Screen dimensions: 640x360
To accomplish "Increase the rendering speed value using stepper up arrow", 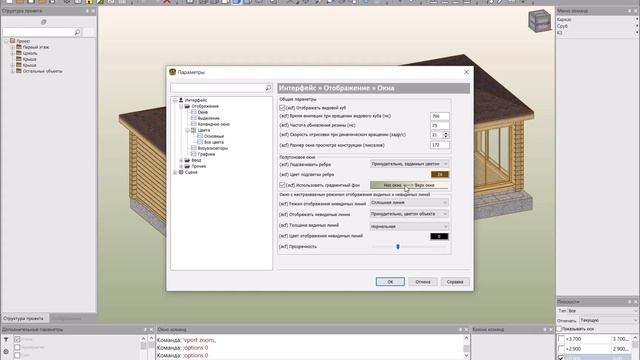I will click(446, 133).
